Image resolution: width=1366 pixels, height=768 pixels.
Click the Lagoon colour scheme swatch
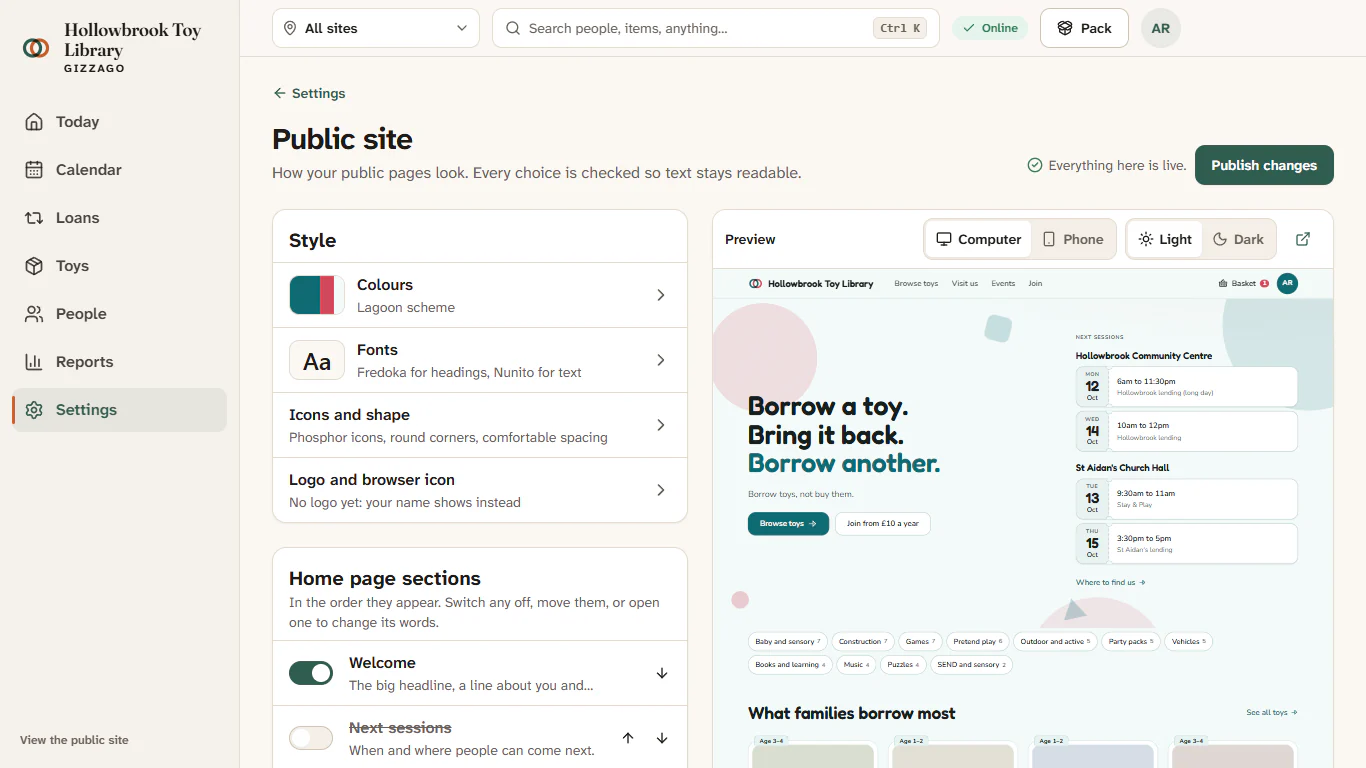317,295
